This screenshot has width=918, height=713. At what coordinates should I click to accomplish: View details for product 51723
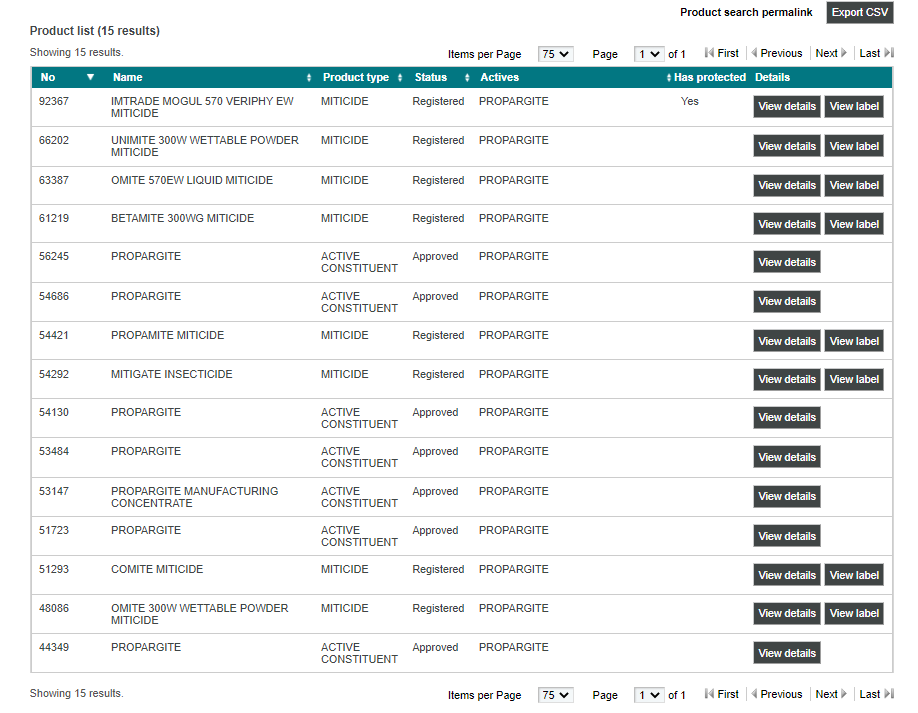pyautogui.click(x=787, y=536)
